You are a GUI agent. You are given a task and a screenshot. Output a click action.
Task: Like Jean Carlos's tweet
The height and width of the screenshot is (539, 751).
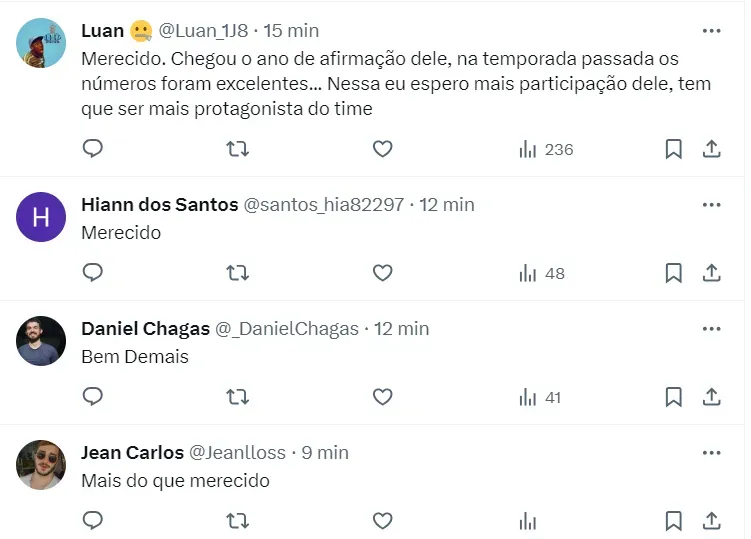[382, 521]
